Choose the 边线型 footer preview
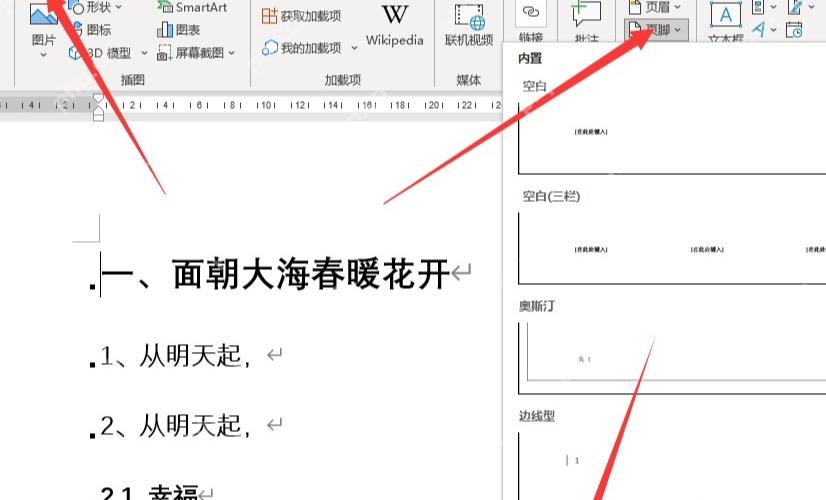 tap(672, 466)
